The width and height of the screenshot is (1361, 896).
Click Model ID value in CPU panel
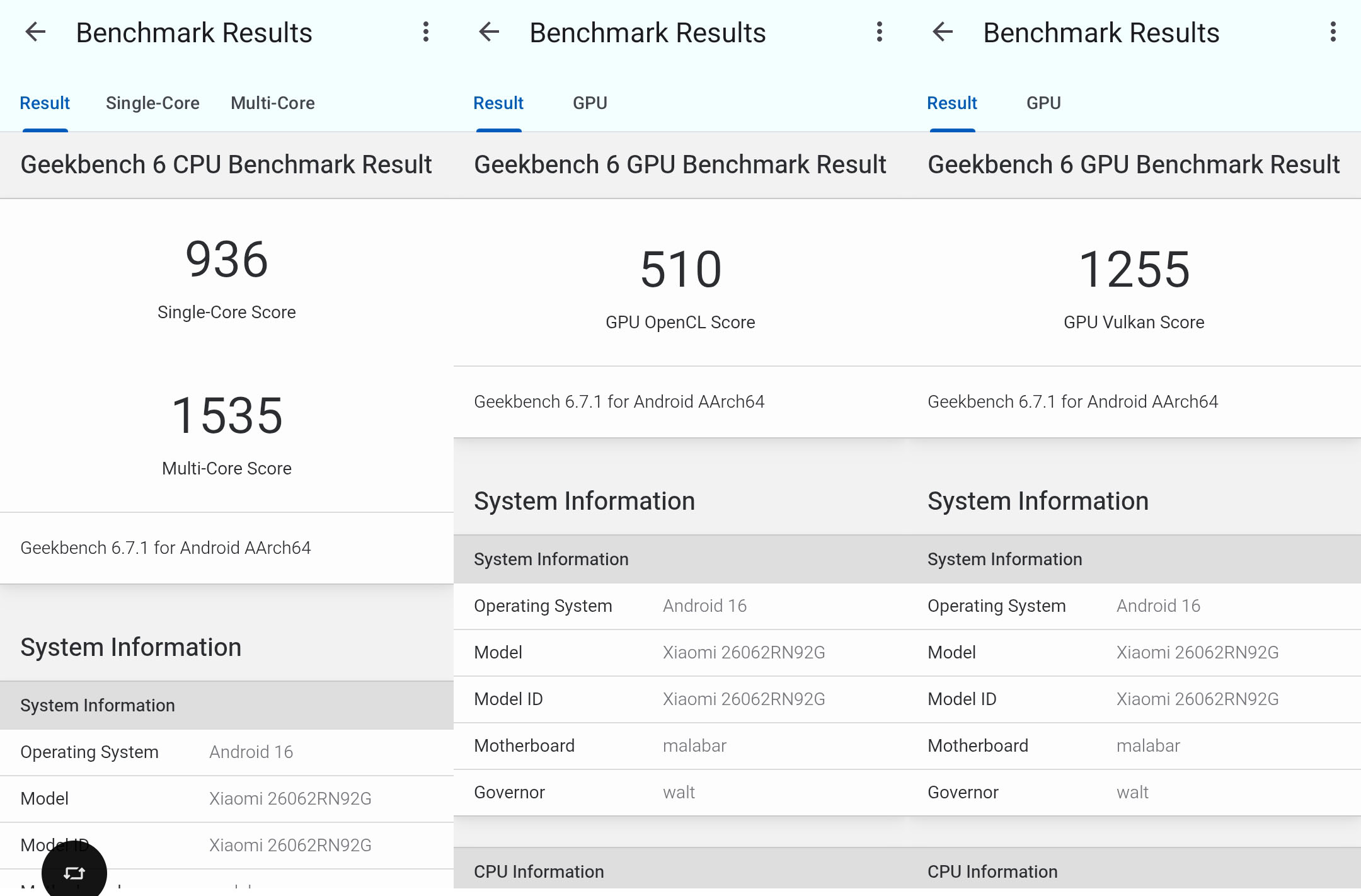pyautogui.click(x=290, y=845)
